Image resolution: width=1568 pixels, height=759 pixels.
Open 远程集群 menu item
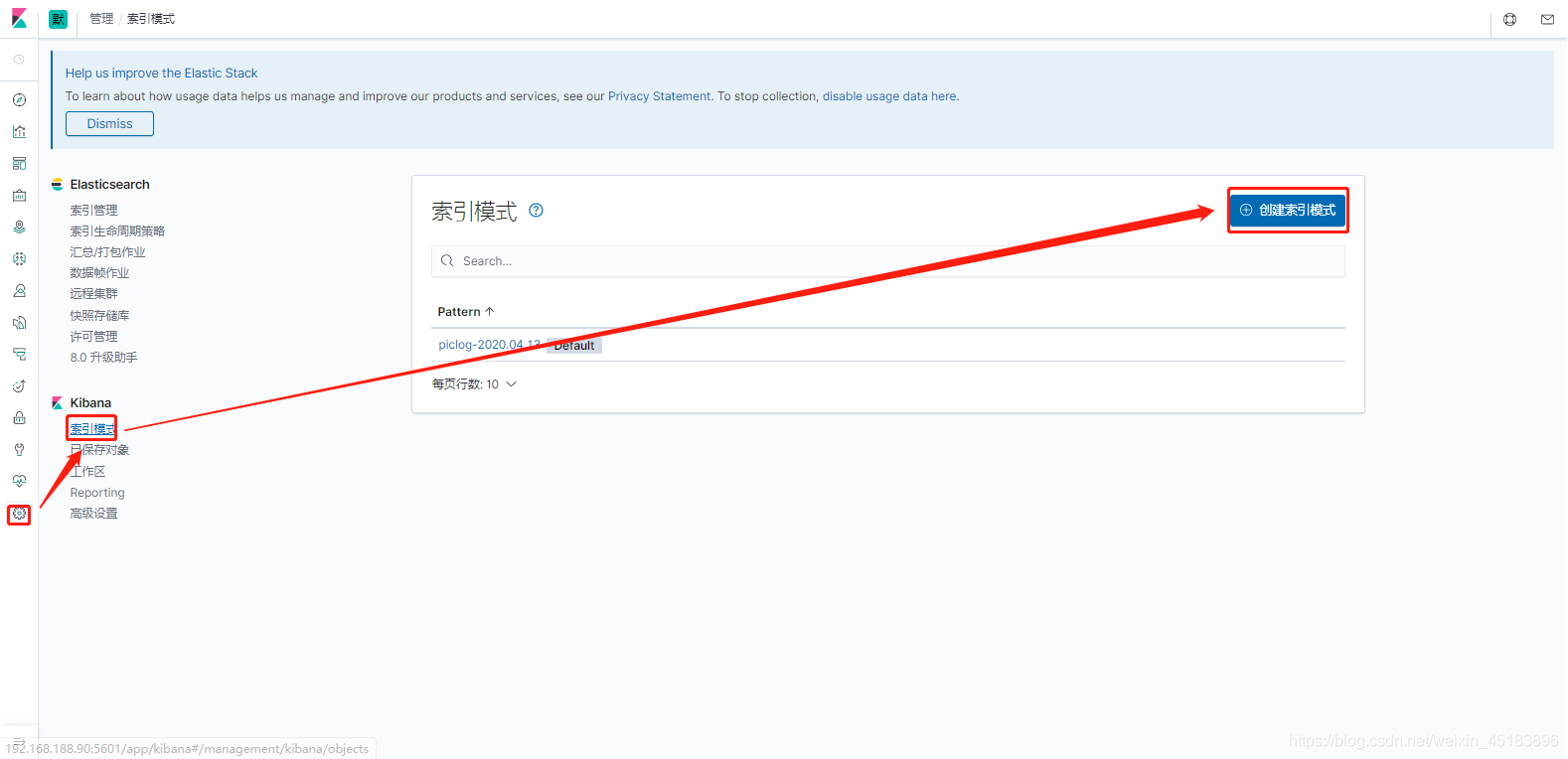pos(93,294)
